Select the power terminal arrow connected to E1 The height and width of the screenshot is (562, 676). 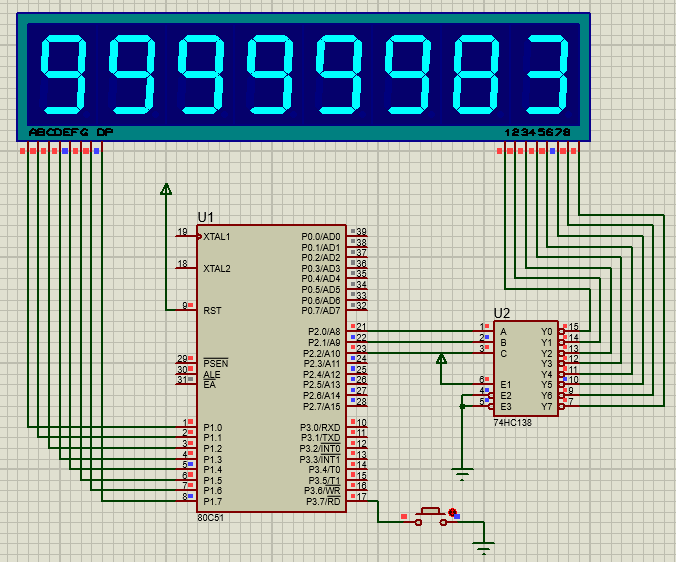[441, 359]
